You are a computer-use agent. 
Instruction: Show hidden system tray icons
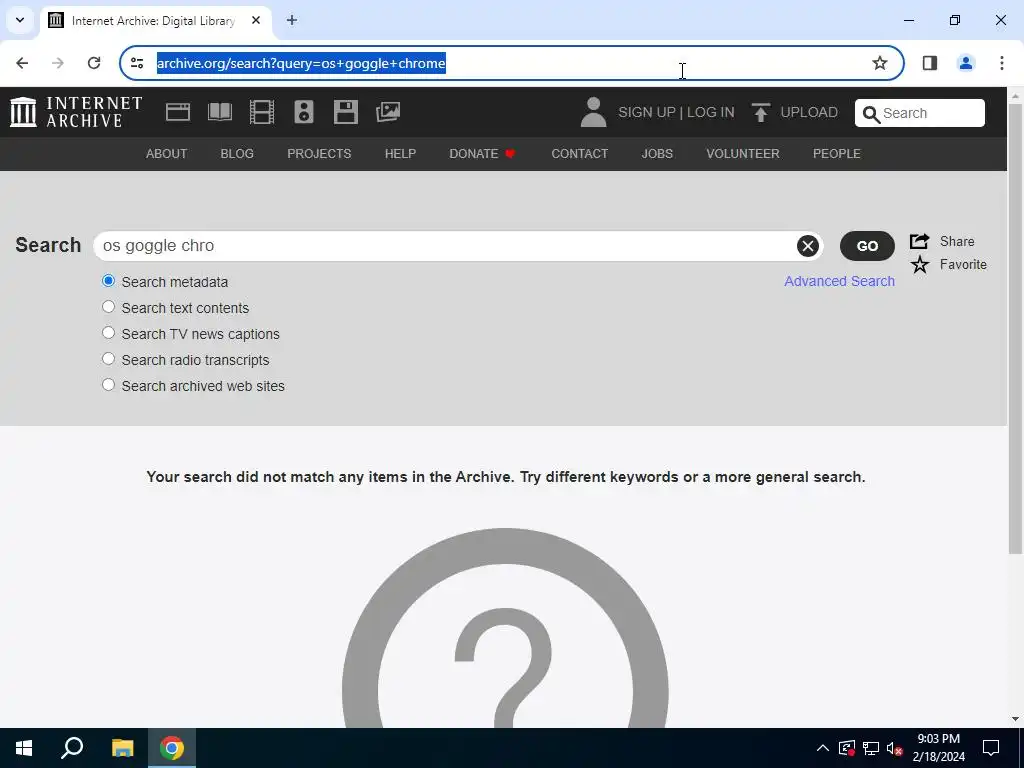pyautogui.click(x=823, y=748)
